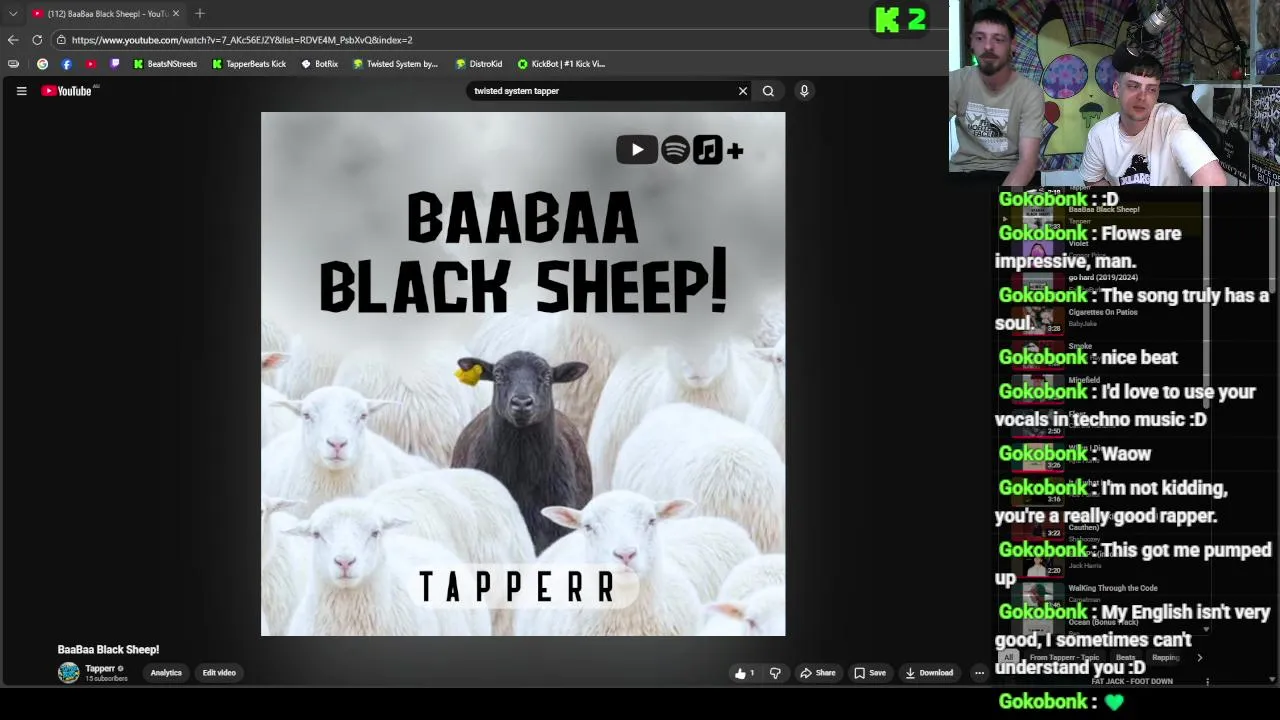1280x720 pixels.
Task: Click the Edit video button
Action: 219,673
